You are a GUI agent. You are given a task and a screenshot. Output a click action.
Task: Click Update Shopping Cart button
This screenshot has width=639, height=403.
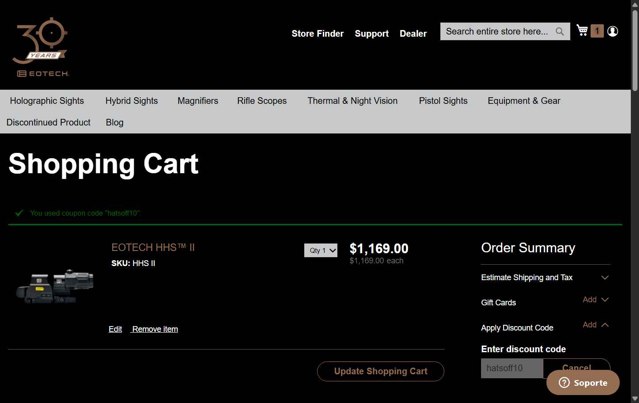coord(381,371)
